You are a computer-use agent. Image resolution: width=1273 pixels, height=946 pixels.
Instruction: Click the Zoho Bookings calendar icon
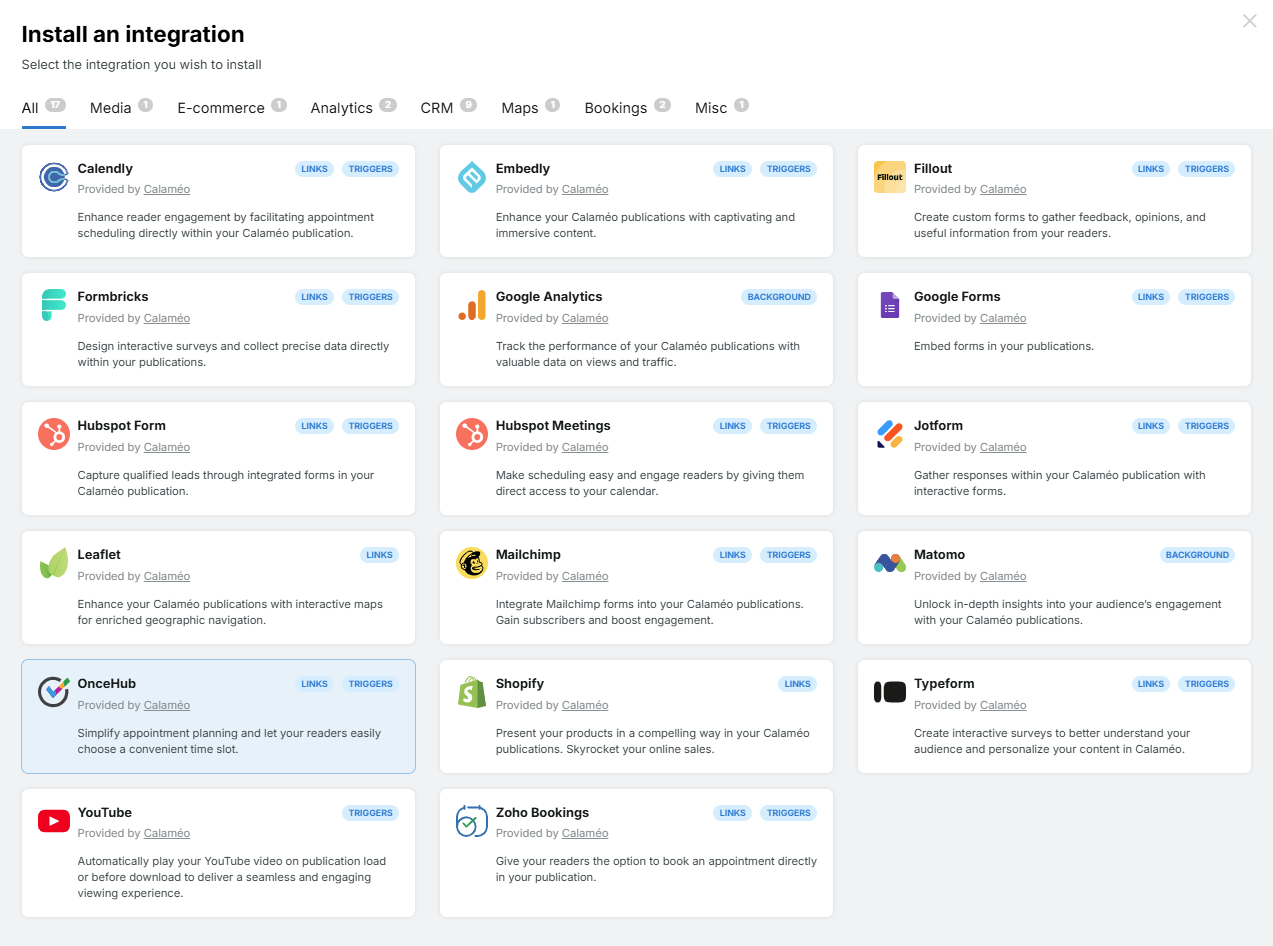pos(472,822)
